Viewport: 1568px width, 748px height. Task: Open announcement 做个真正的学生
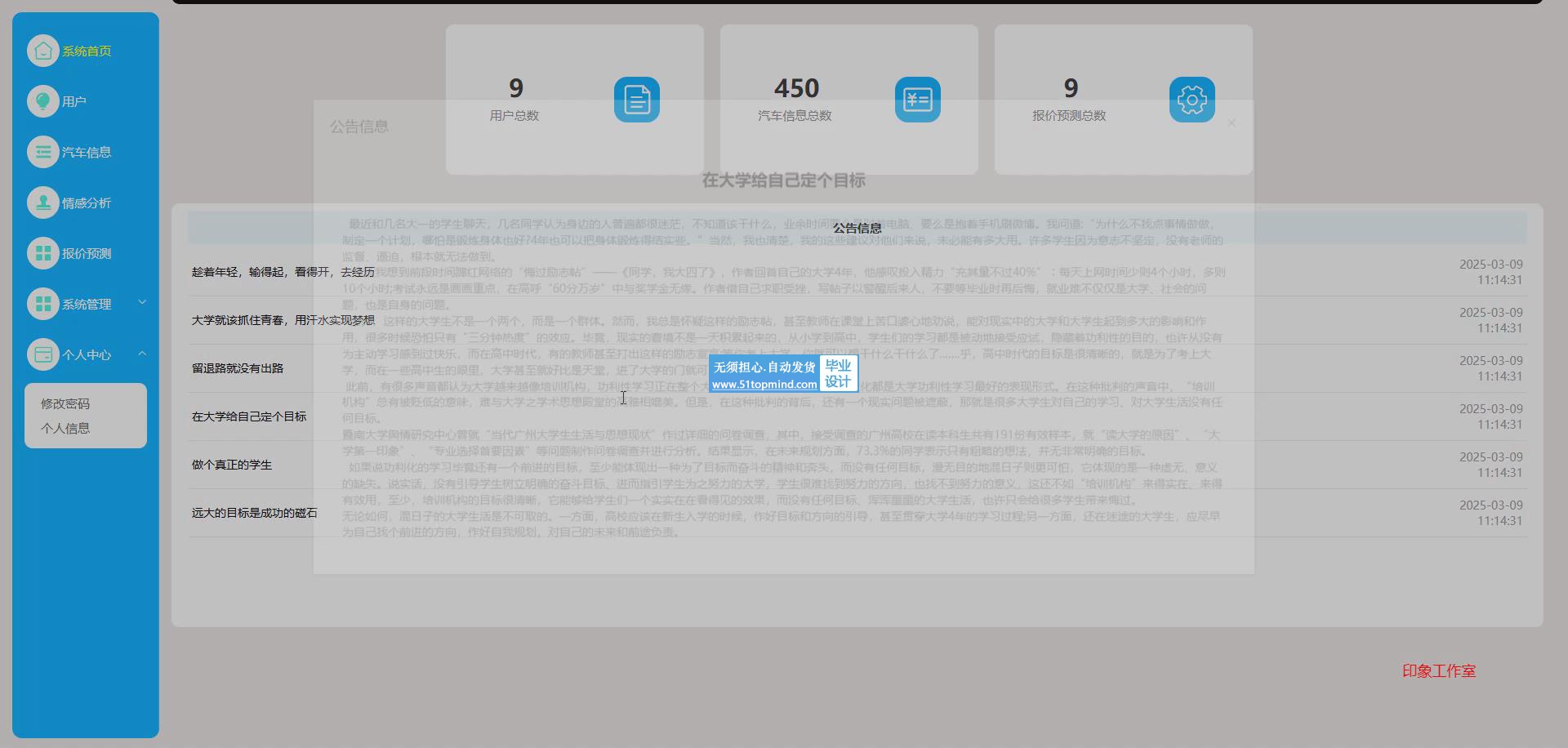tap(232, 465)
